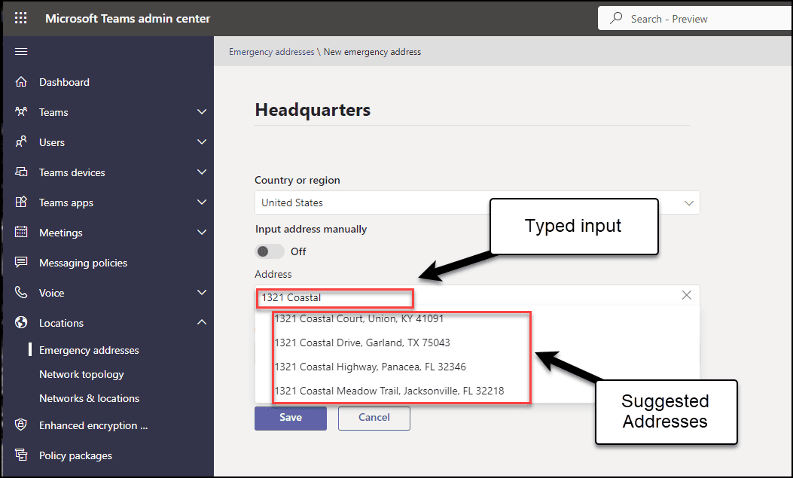Screen dimensions: 794x478
Task: Click the Meetings calendar icon
Action: [x=21, y=232]
